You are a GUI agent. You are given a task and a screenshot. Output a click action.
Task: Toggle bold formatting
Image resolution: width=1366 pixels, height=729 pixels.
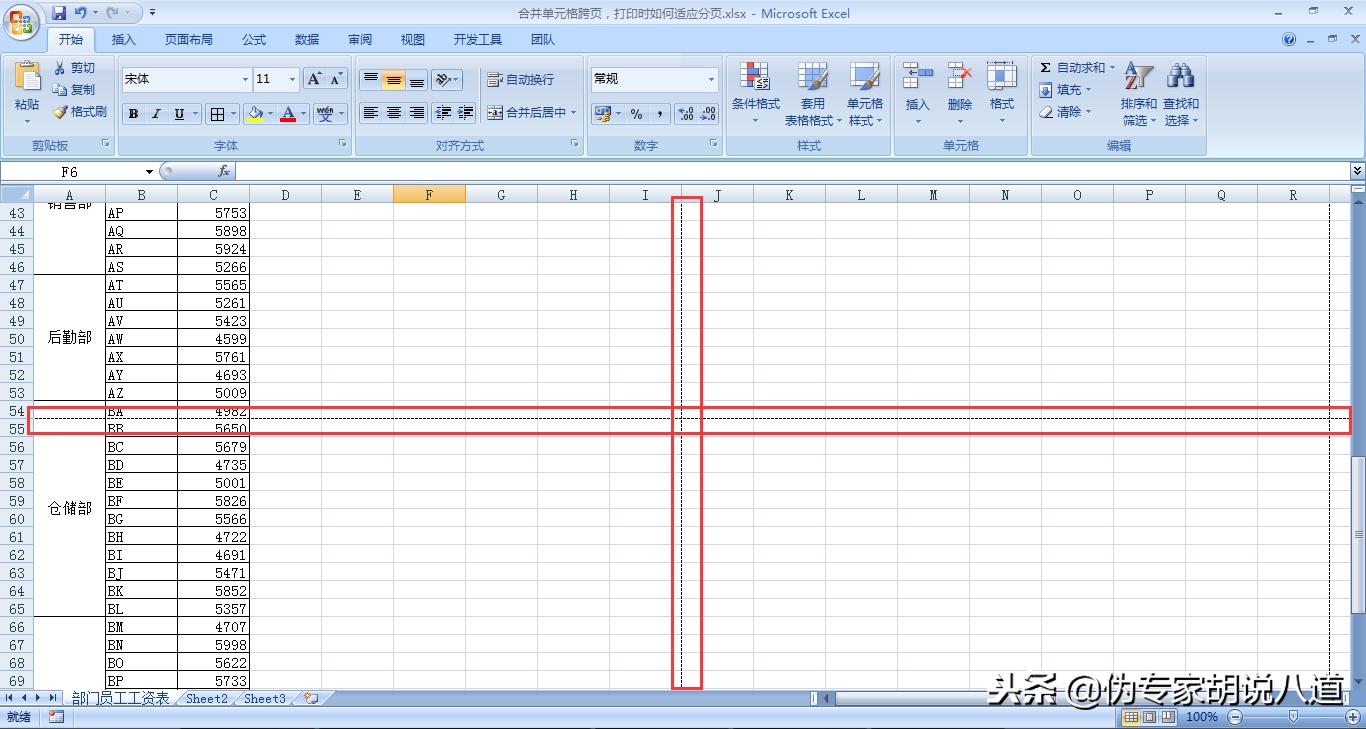click(133, 114)
